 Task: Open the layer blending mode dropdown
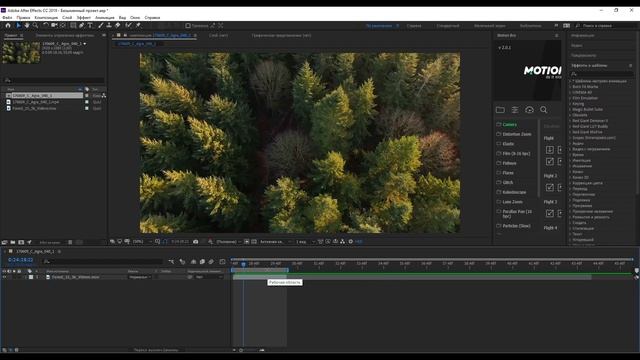(140, 277)
